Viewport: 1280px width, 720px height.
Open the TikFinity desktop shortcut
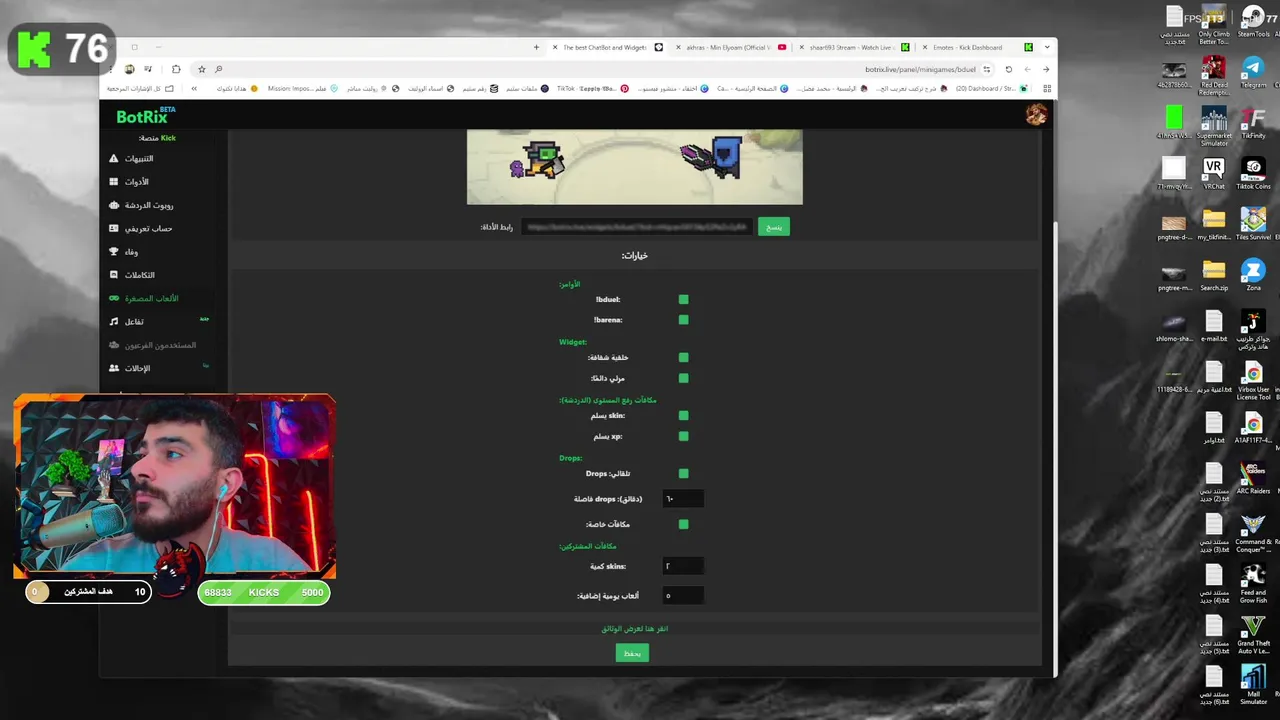coord(1253,122)
